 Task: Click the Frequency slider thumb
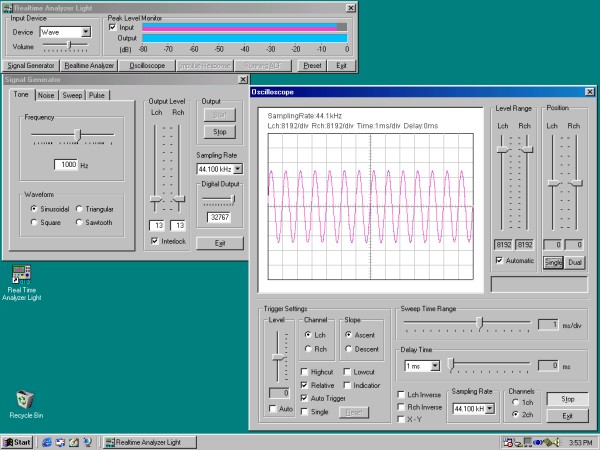[x=77, y=135]
